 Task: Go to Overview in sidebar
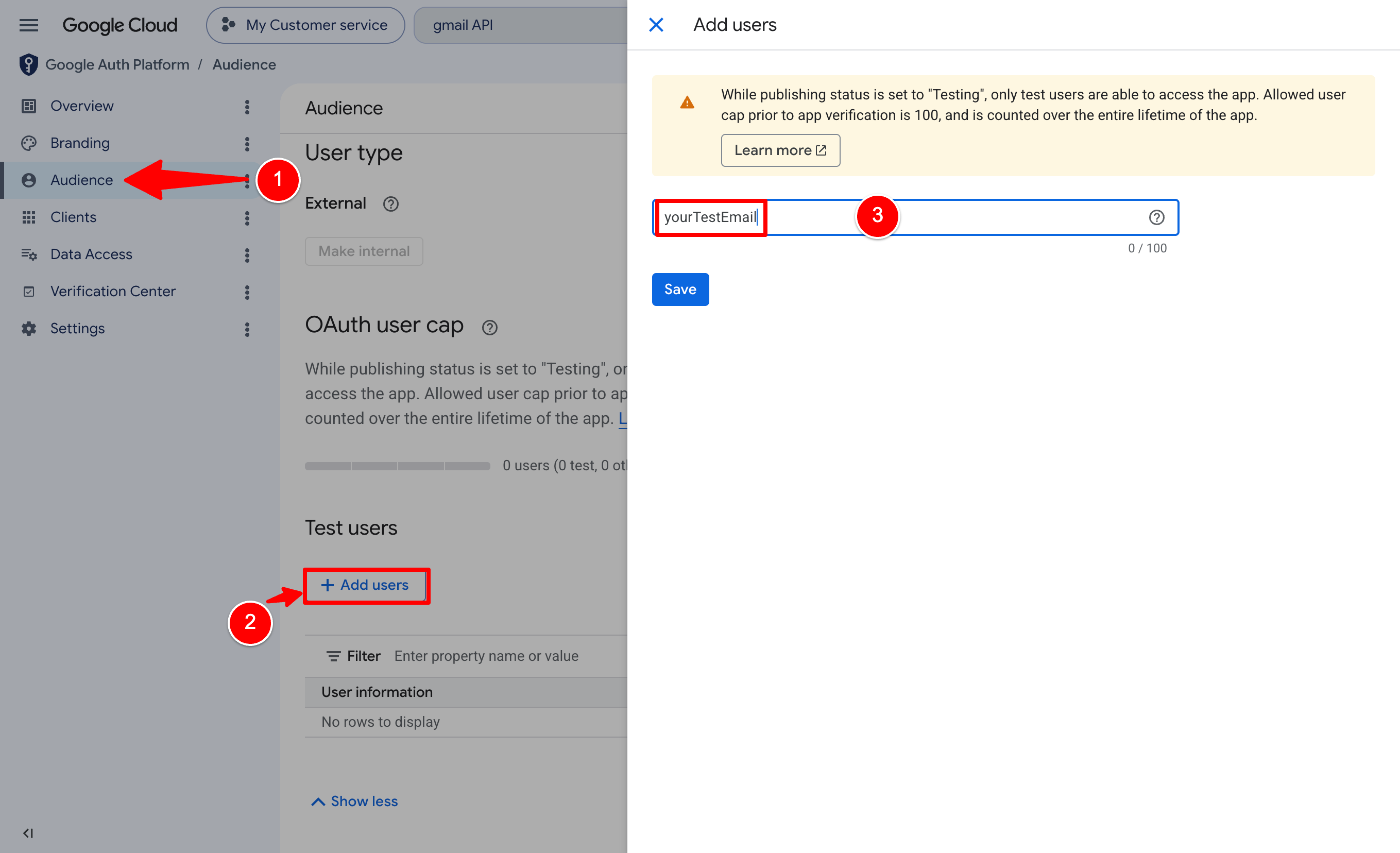point(82,106)
